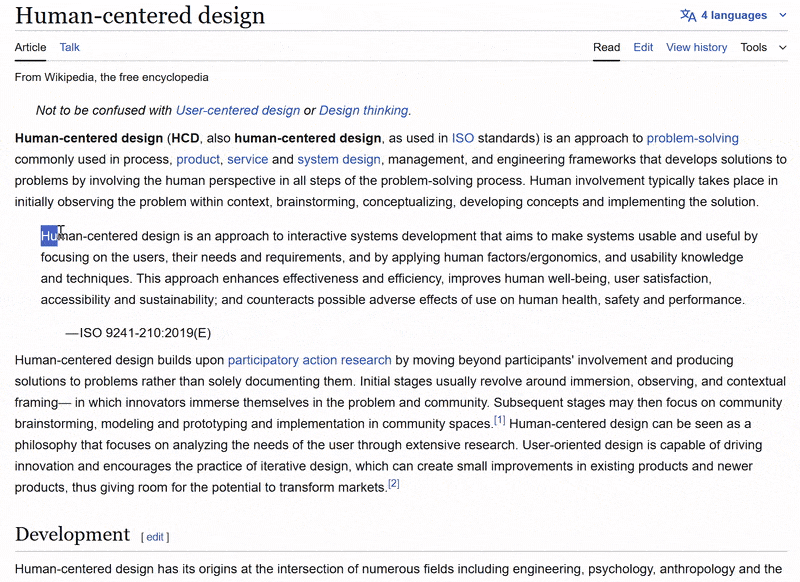Viewport: 800px width, 582px height.
Task: Switch to the Talk tab
Action: (x=69, y=47)
